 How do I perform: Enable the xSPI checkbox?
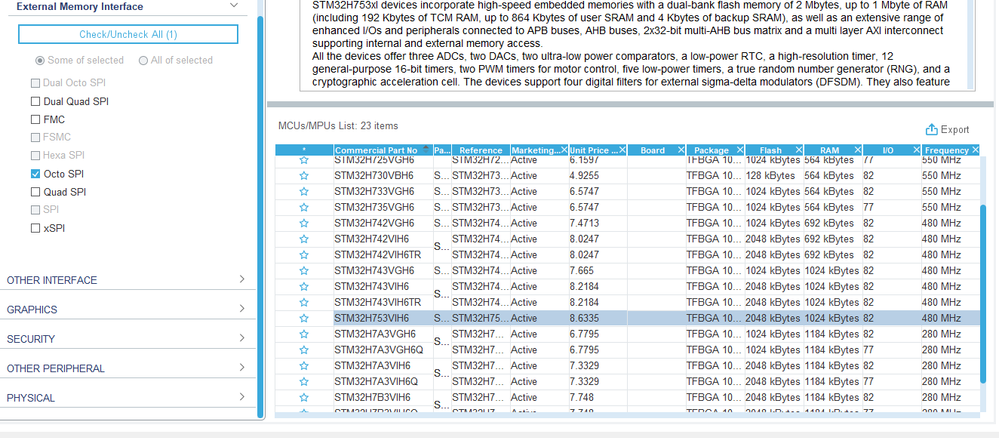coord(36,228)
